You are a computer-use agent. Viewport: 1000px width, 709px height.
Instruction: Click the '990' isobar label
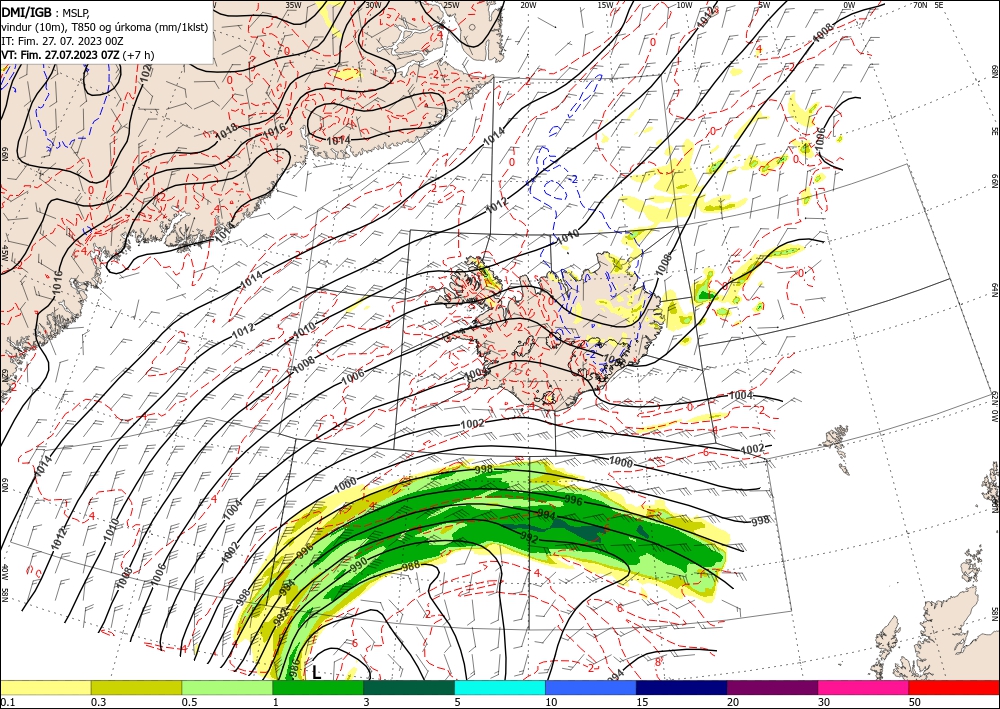(x=359, y=564)
